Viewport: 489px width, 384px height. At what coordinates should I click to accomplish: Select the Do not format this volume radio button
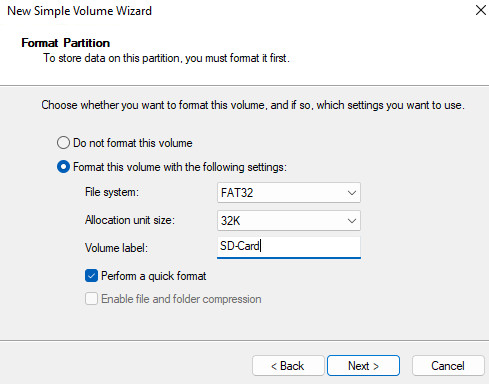(63, 143)
